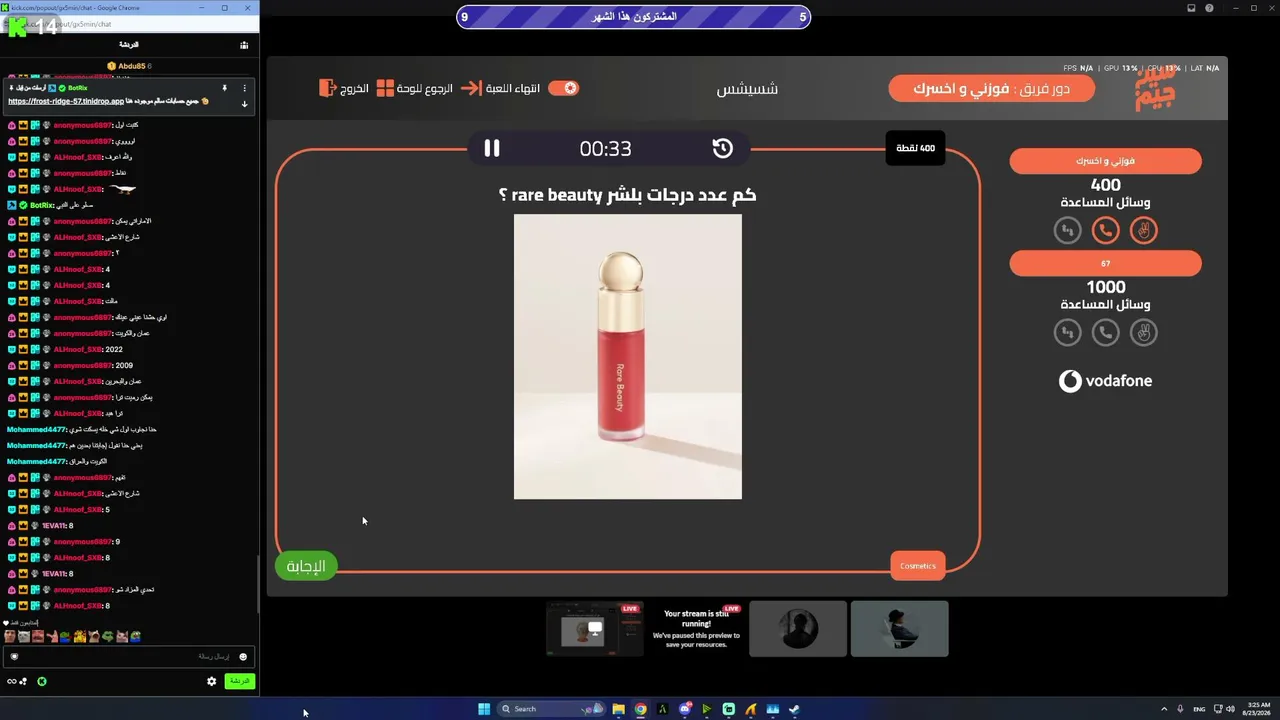Insert the first face emote from quick emotes
Viewport: 1280px width, 720px height.
[10, 636]
